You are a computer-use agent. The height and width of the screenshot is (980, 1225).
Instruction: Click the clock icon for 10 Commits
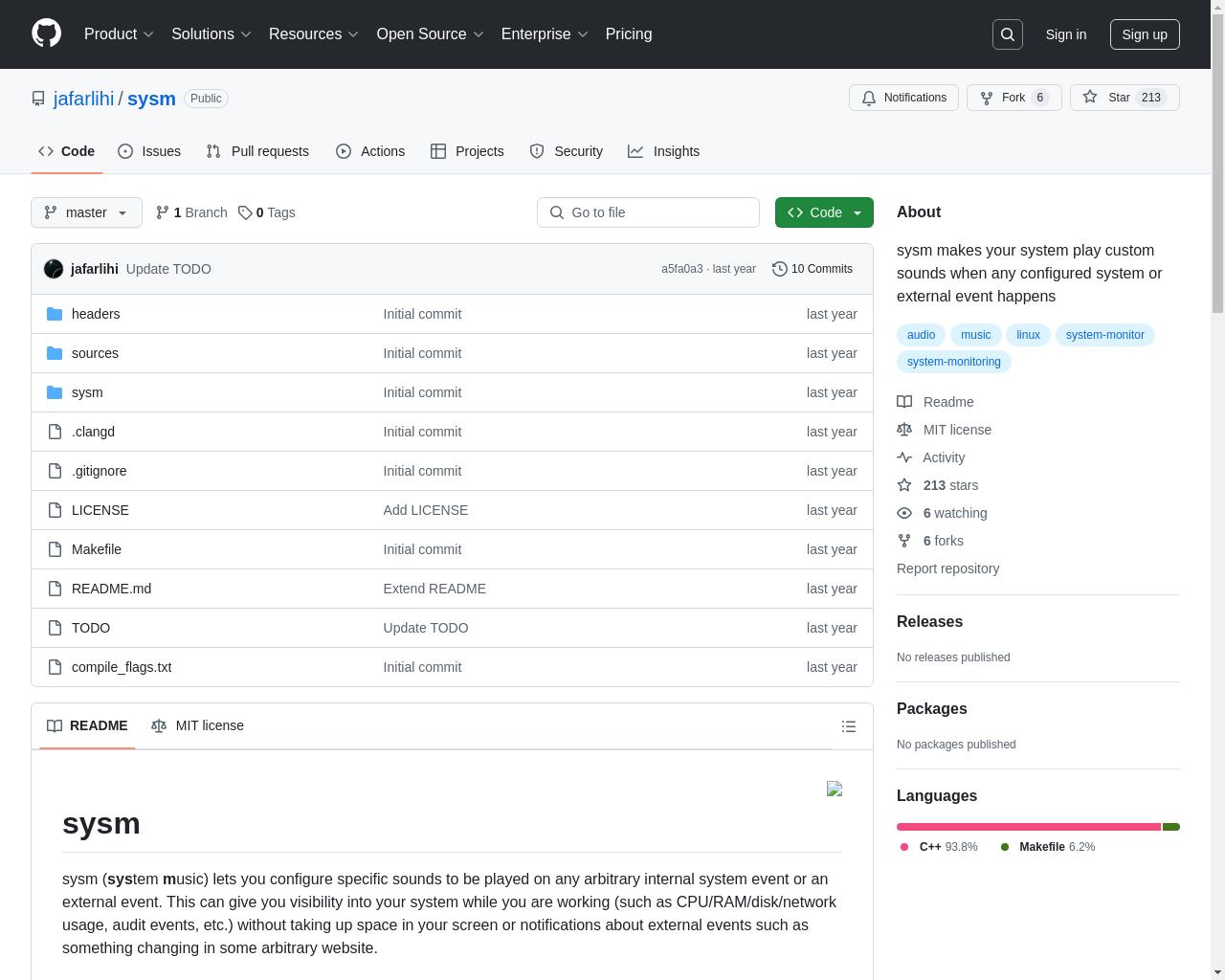coord(780,269)
